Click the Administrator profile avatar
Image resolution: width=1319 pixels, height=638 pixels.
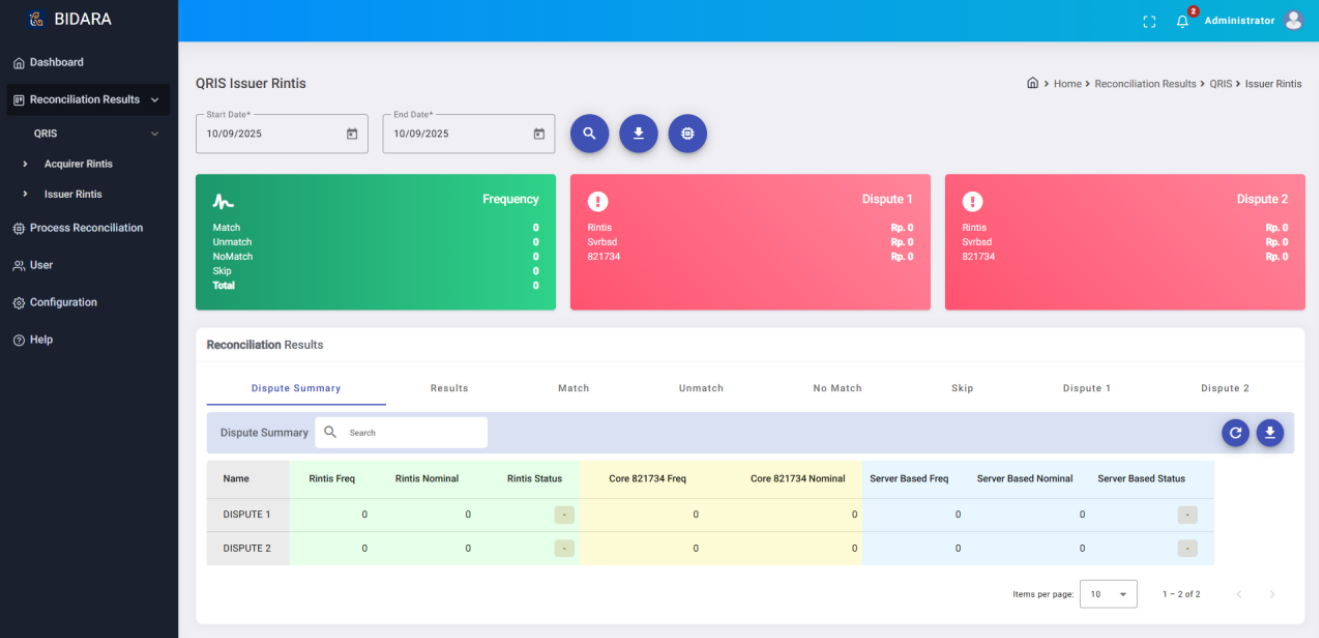point(1293,19)
